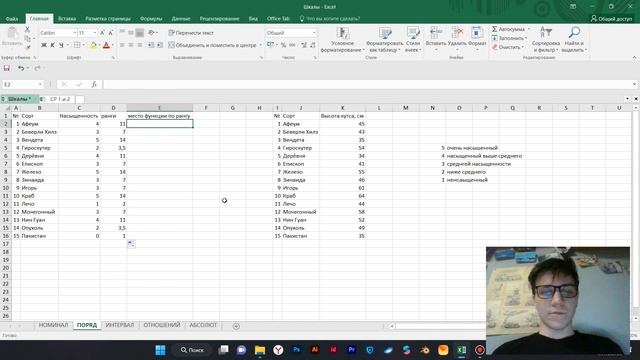Select column E header
Screen dimensions: 640x360
160,108
